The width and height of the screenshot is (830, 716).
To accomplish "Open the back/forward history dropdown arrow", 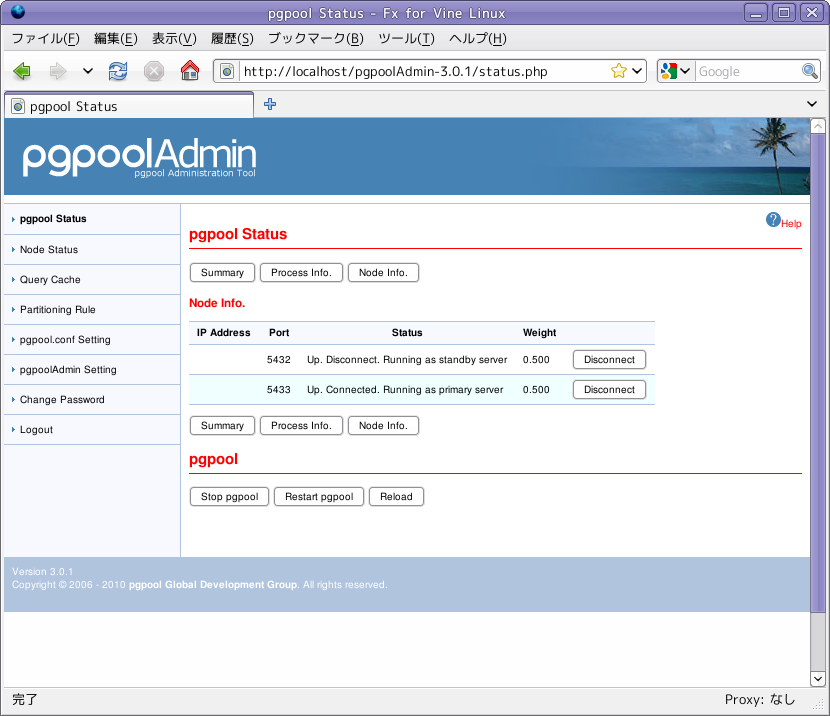I will (x=88, y=71).
